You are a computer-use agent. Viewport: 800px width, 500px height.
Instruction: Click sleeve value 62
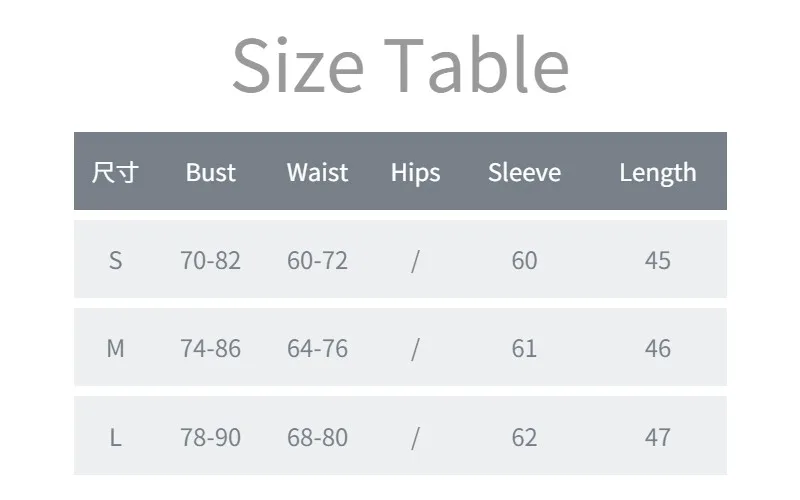point(524,437)
